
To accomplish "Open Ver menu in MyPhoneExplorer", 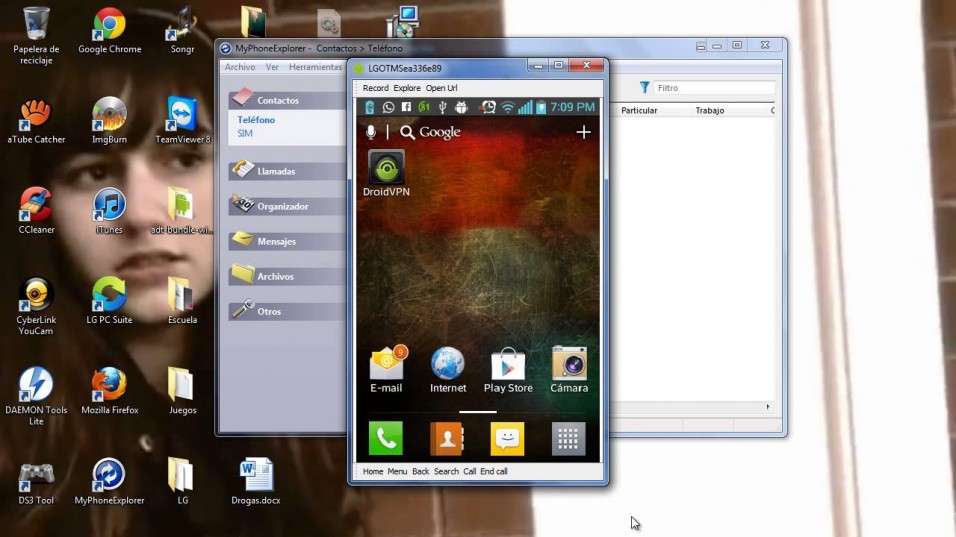I will click(x=272, y=67).
